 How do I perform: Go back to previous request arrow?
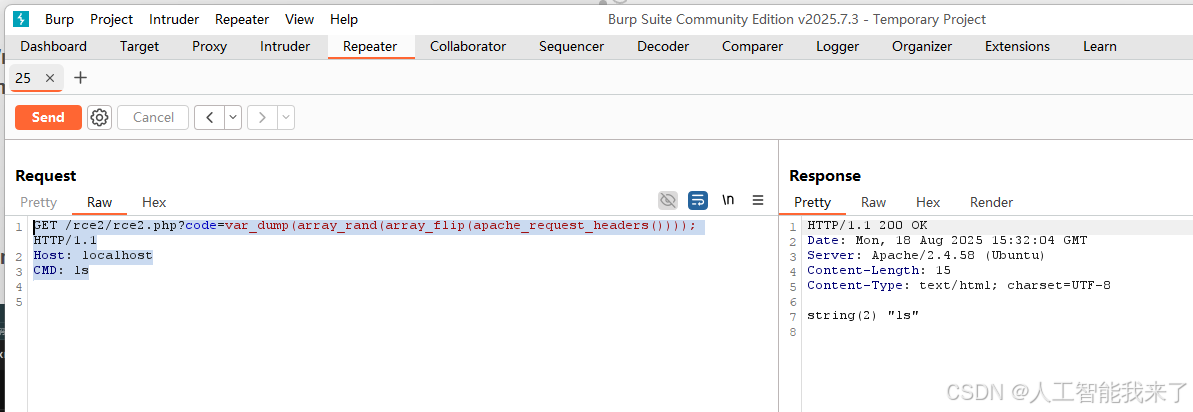pos(209,117)
